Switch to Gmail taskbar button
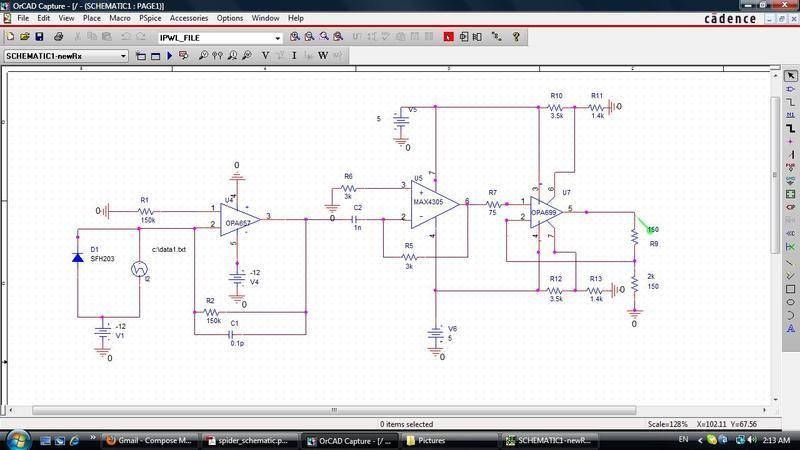 (152, 440)
